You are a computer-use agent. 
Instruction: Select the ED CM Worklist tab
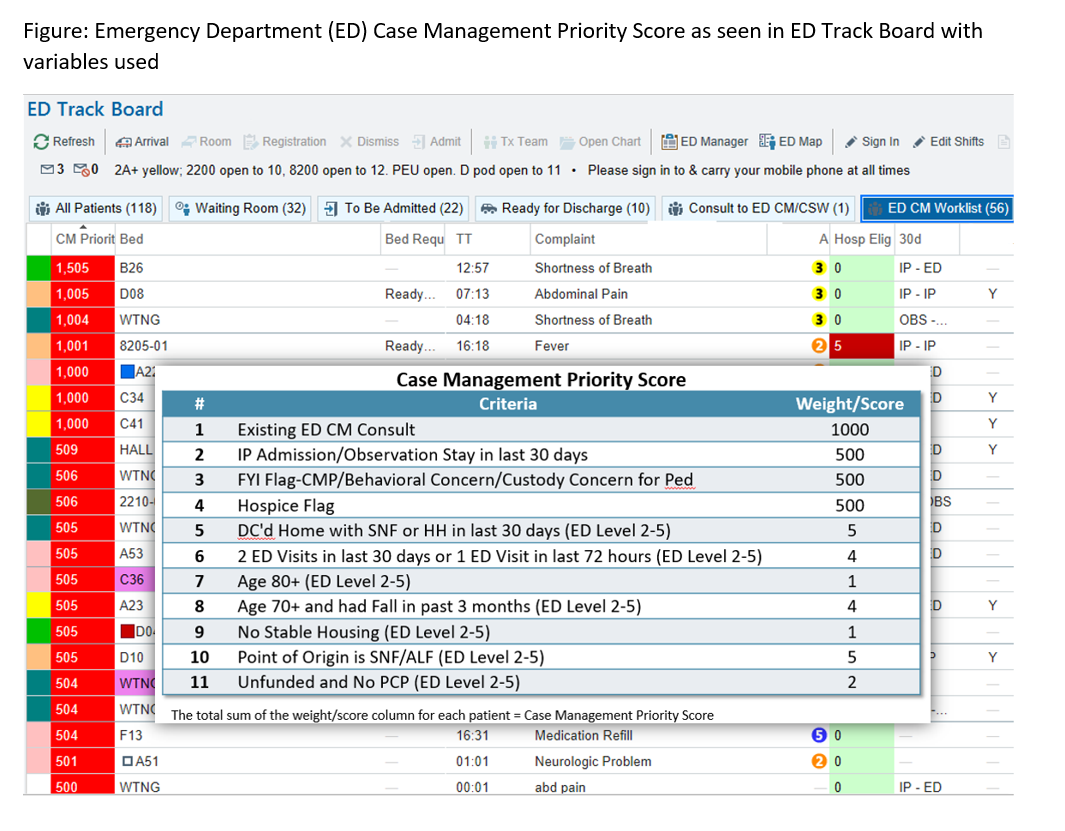click(x=938, y=209)
